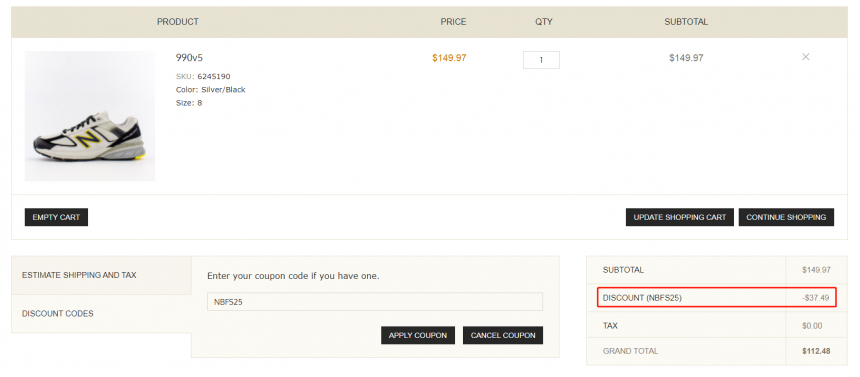Click the SUBTOTAL label in totals summary
Viewport: 860px width, 377px height.
tap(623, 270)
